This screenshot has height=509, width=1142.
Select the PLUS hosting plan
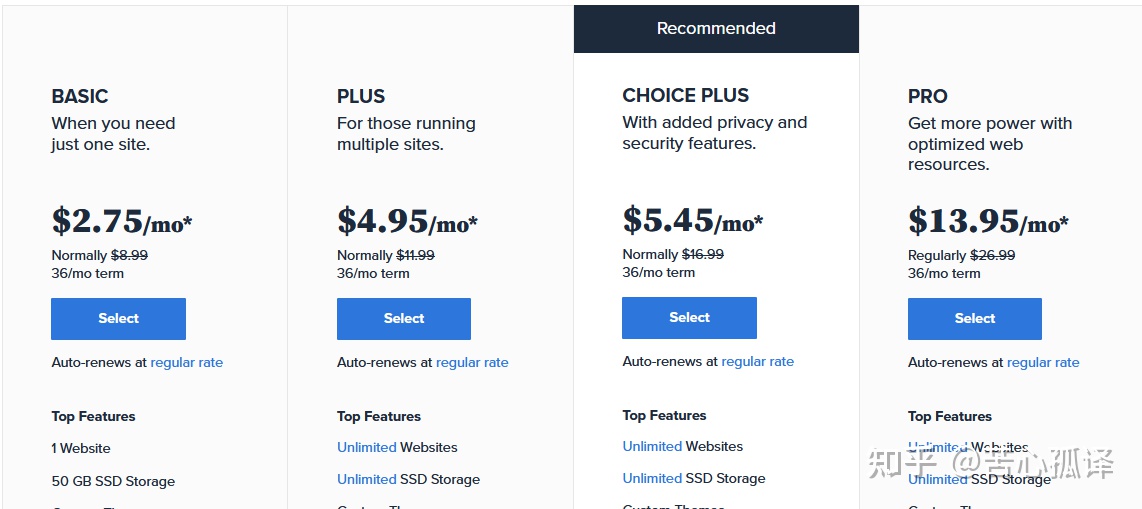click(404, 319)
